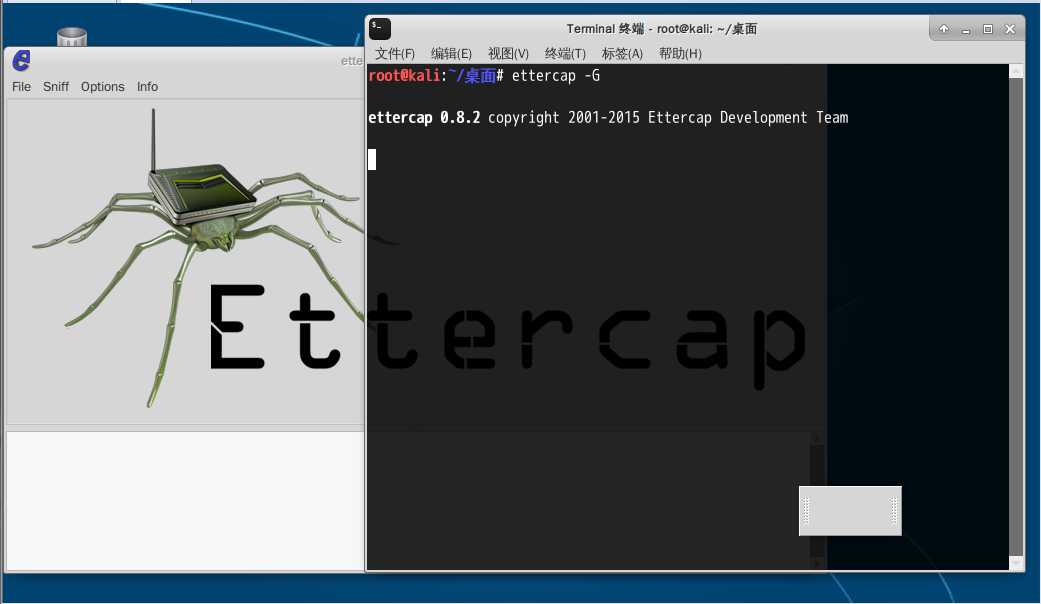Minimize the Terminal window
The width and height of the screenshot is (1041, 604).
coord(966,29)
